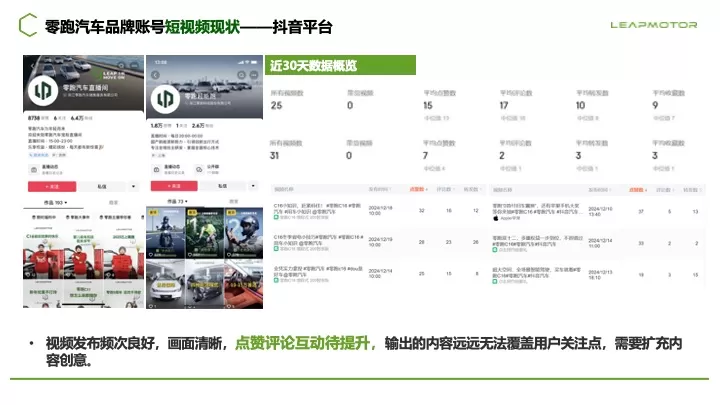Open the three-dot menu in 零跑汽车直播间 header
The width and height of the screenshot is (720, 405).
(x=134, y=66)
